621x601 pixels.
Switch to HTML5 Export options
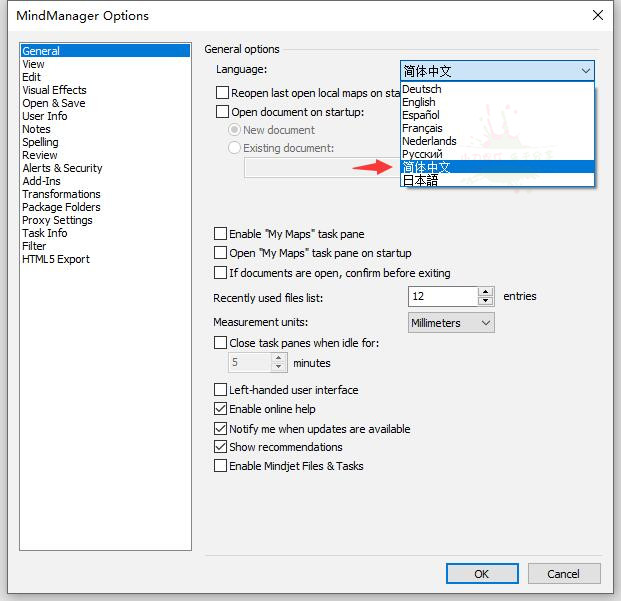click(56, 259)
